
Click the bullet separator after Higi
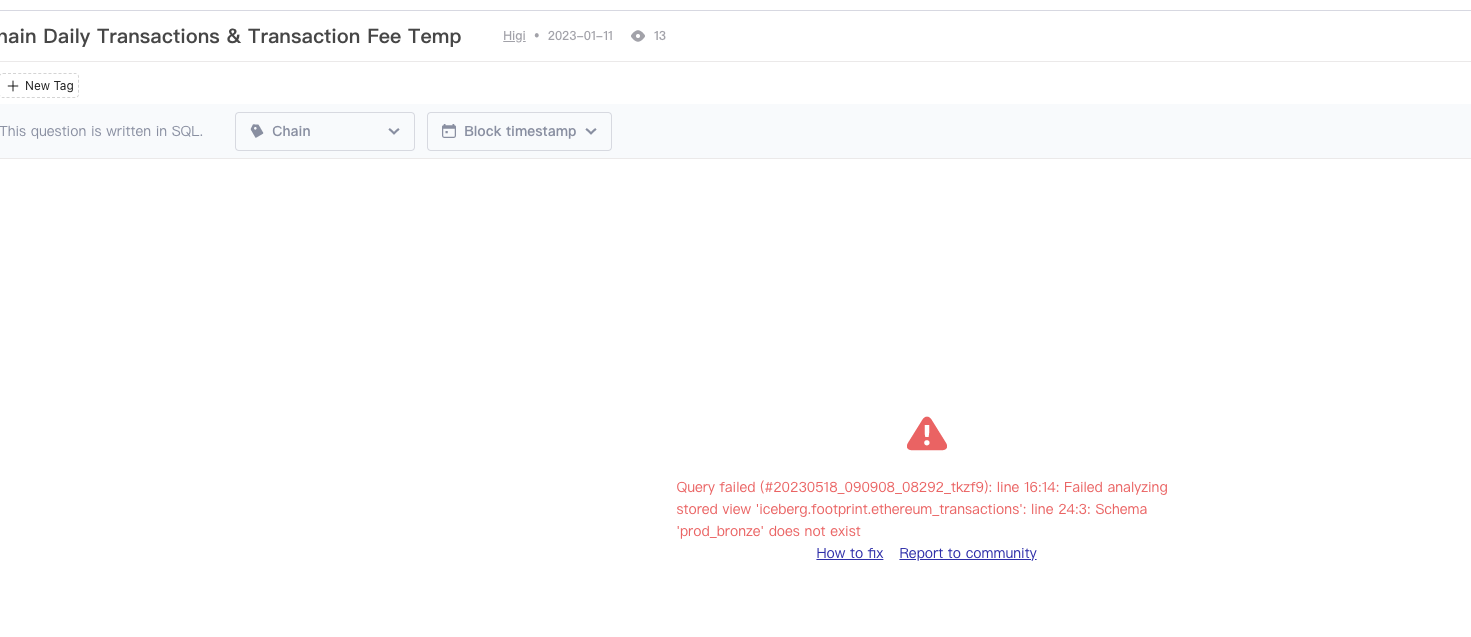pyautogui.click(x=537, y=35)
